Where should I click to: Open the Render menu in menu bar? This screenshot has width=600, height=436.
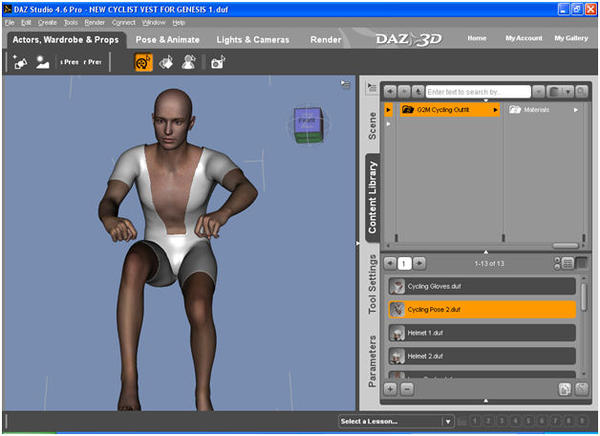tap(95, 23)
